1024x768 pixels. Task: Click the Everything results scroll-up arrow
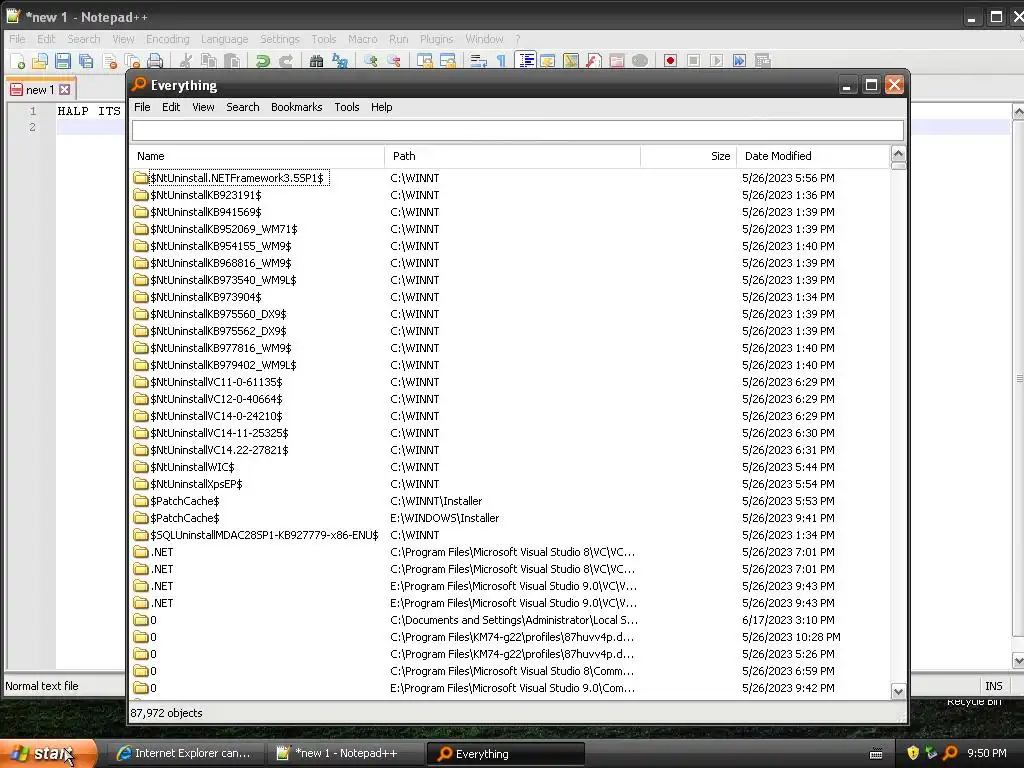click(898, 154)
